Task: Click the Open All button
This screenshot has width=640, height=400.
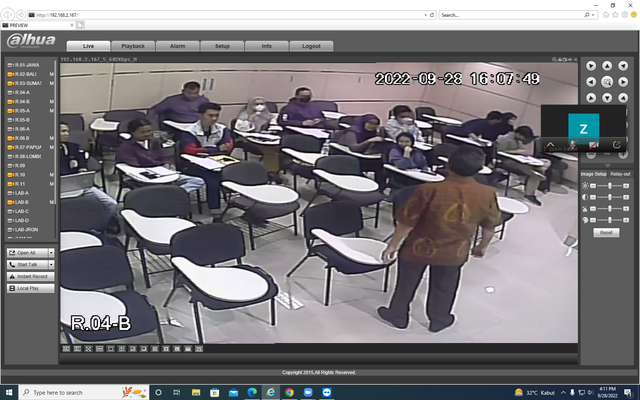Action: tap(27, 253)
